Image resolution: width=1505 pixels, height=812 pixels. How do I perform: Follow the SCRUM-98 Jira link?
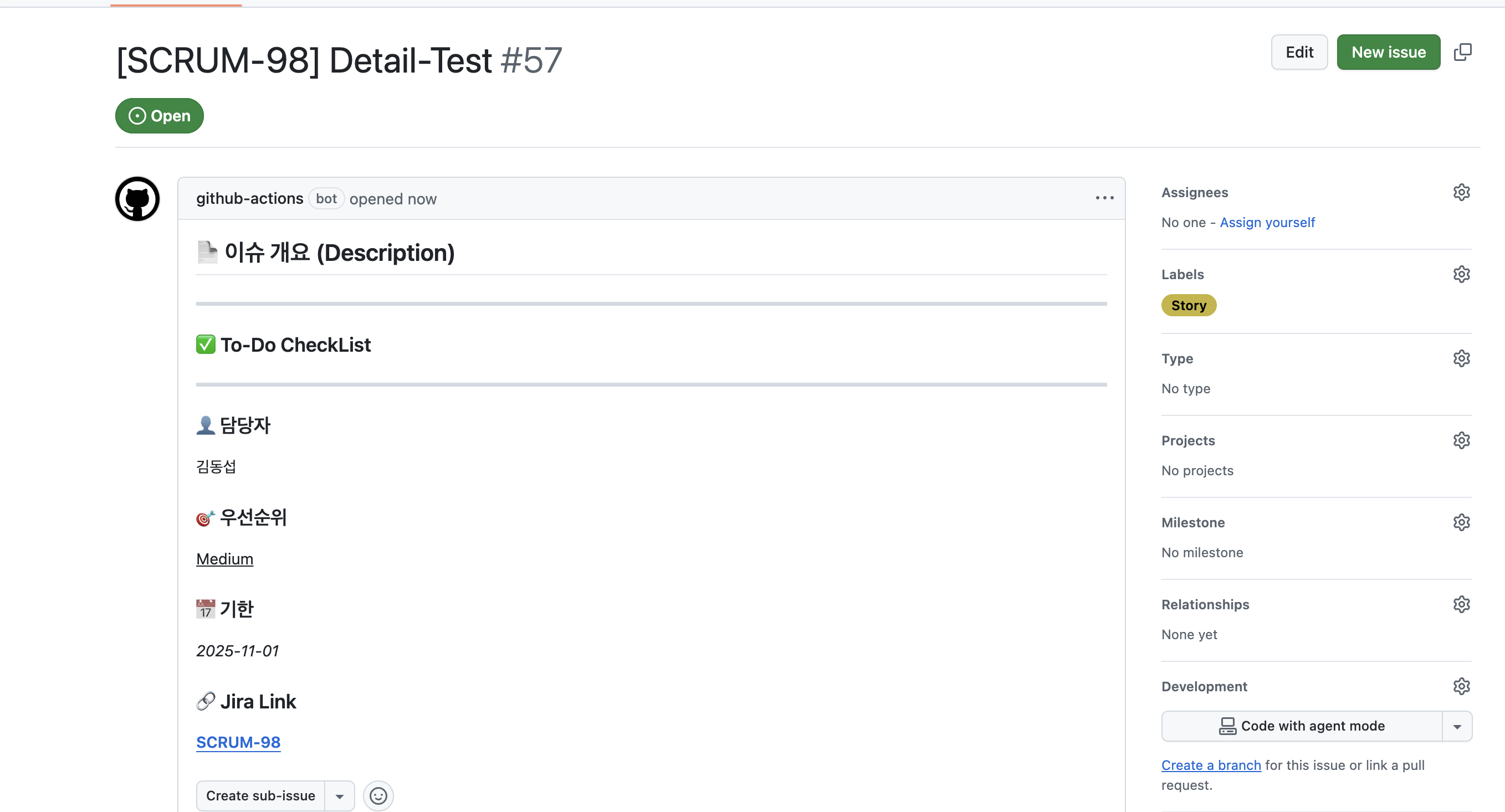238,742
